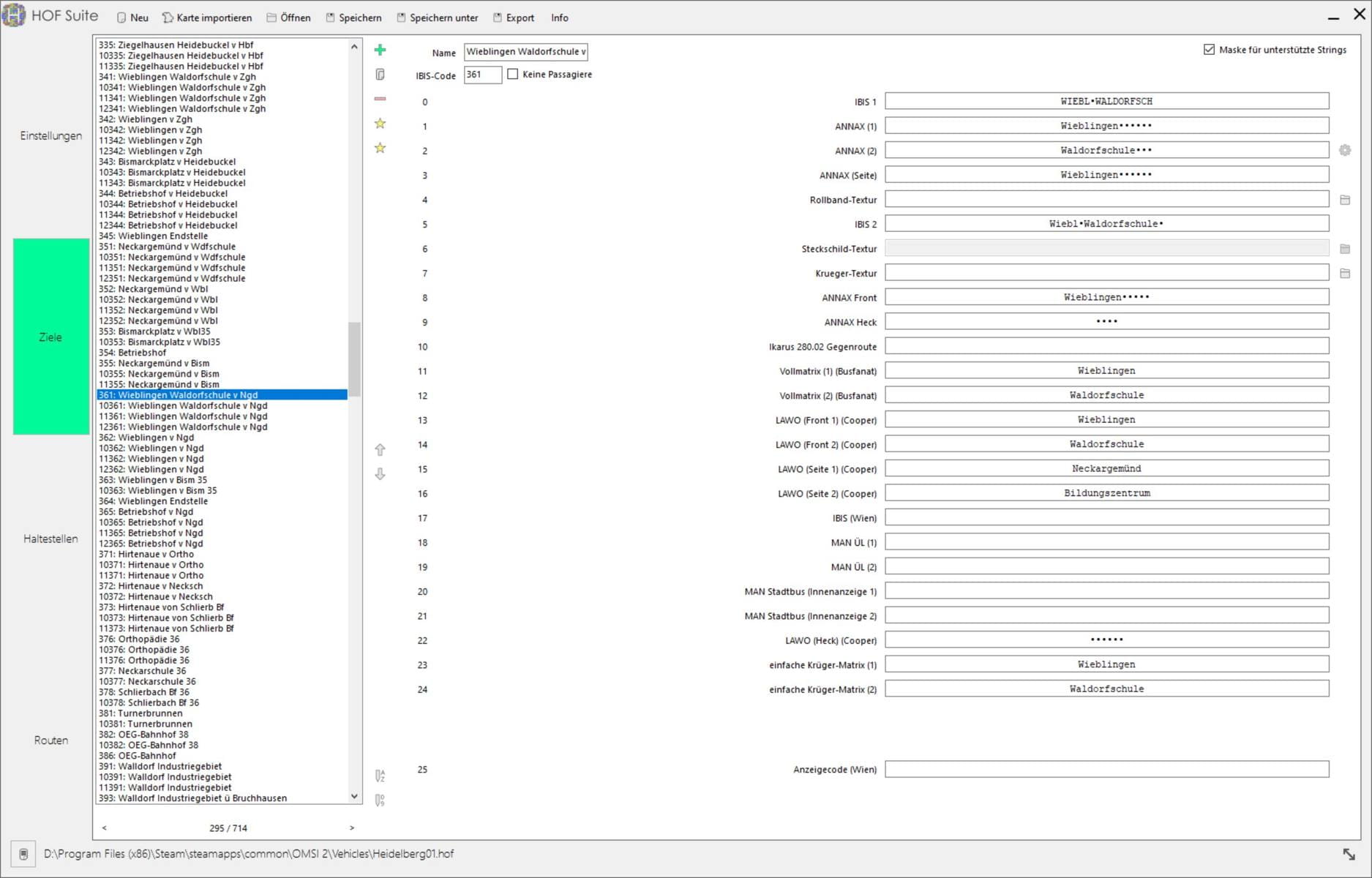Open folder browser for Krueger-Textur

point(1345,274)
